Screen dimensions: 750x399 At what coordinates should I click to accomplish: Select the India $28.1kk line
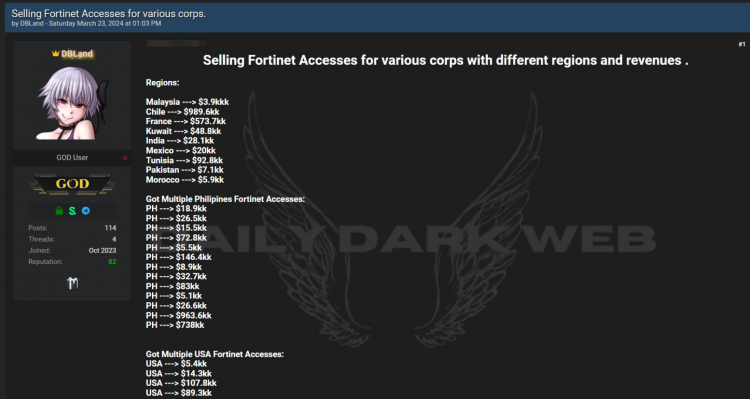click(x=180, y=141)
